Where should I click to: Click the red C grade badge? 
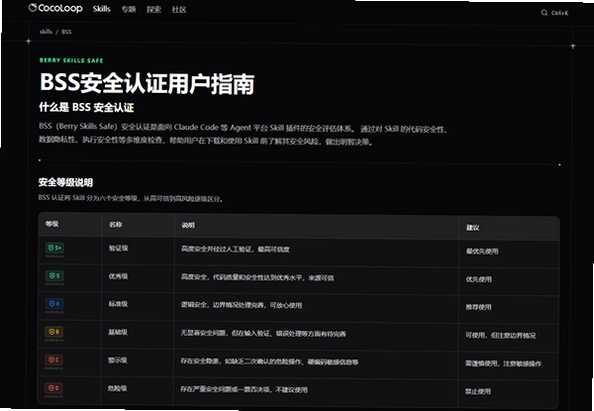pos(54,360)
